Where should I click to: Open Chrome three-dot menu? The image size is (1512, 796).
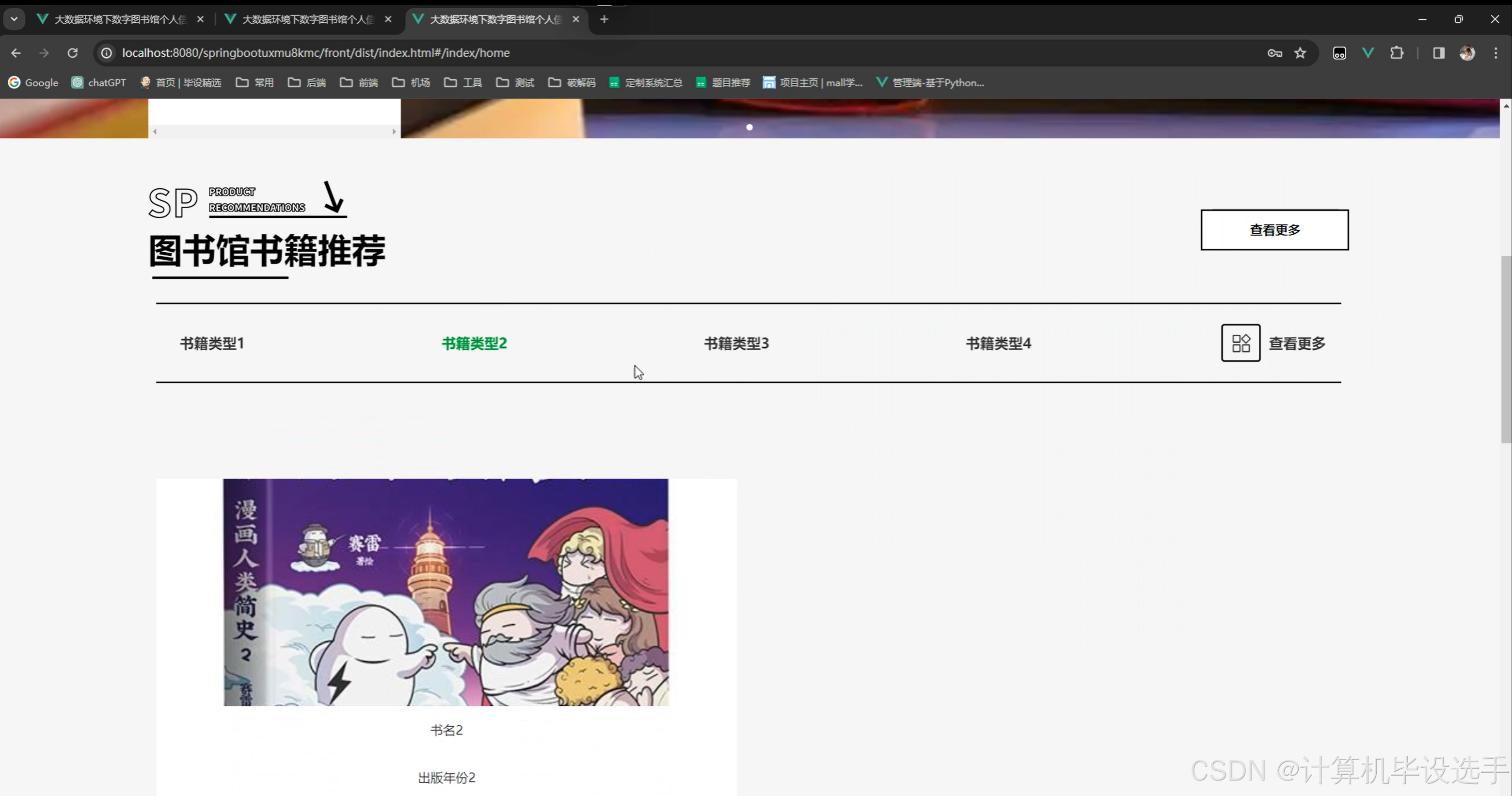click(1496, 53)
